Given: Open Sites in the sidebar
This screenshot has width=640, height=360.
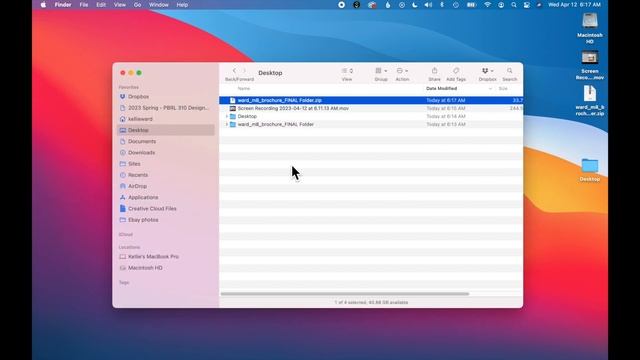Looking at the screenshot, I should 166,164.
